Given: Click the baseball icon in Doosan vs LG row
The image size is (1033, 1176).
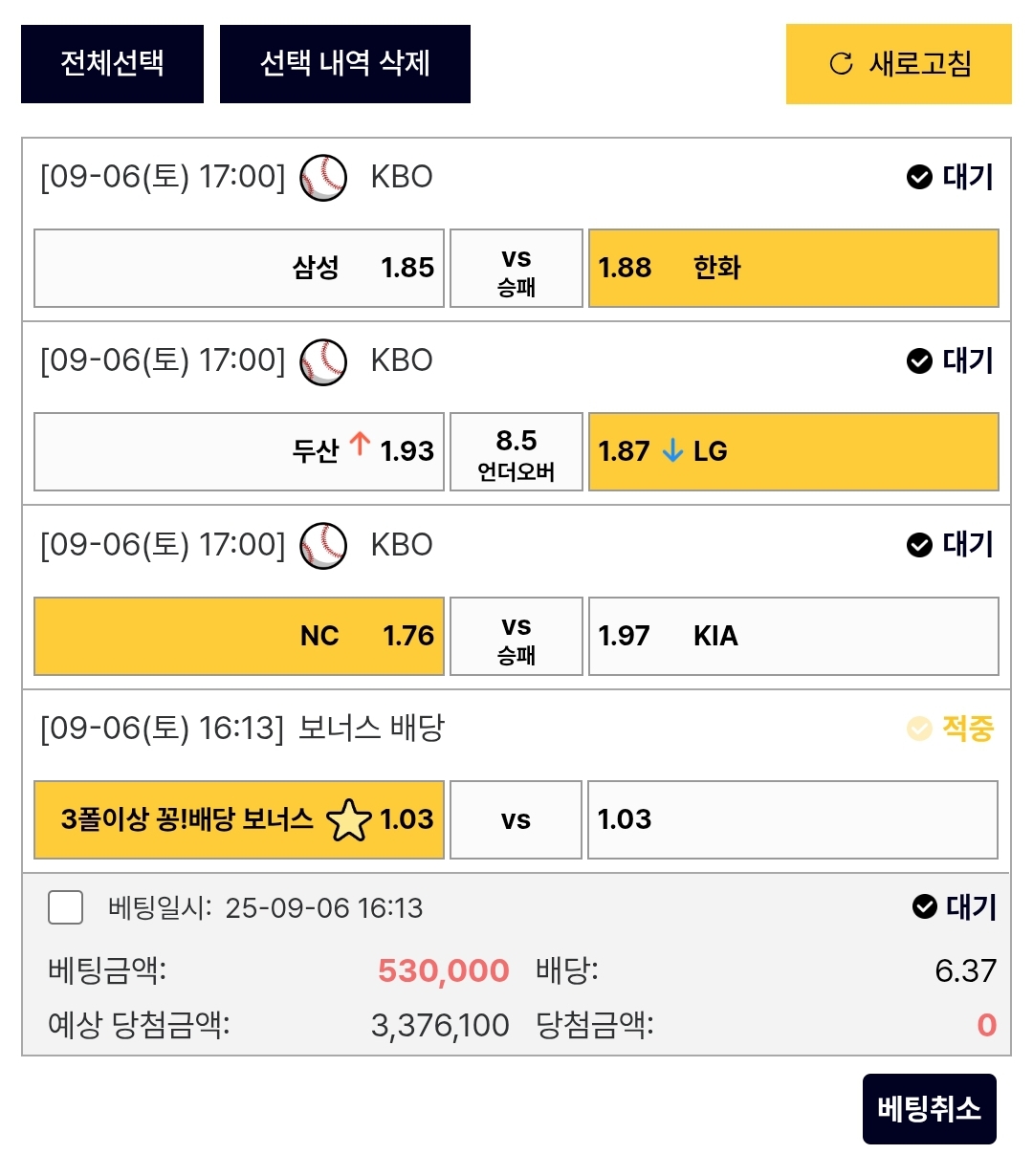Looking at the screenshot, I should tap(323, 361).
